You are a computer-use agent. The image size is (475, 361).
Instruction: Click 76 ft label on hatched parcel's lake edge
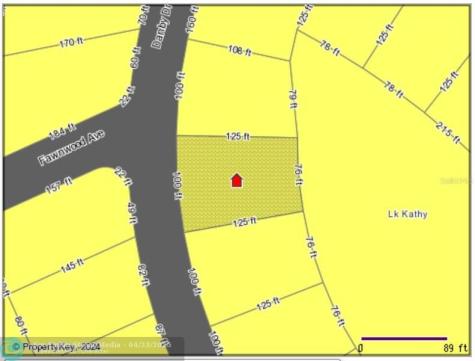pyautogui.click(x=299, y=174)
